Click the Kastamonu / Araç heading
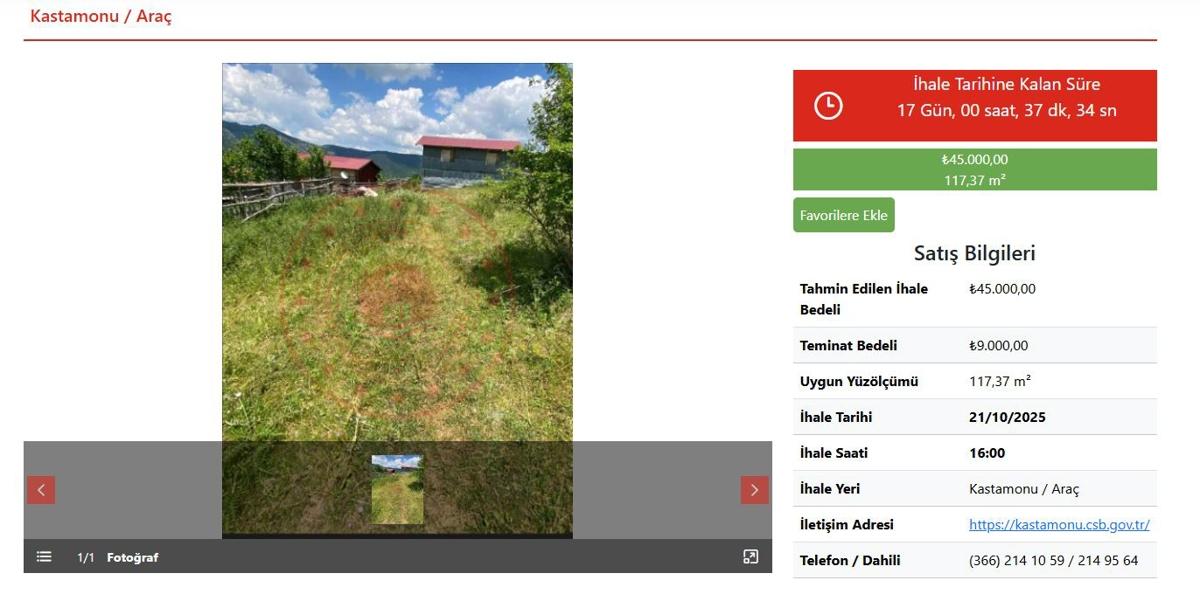1200x601 pixels. coord(101,16)
